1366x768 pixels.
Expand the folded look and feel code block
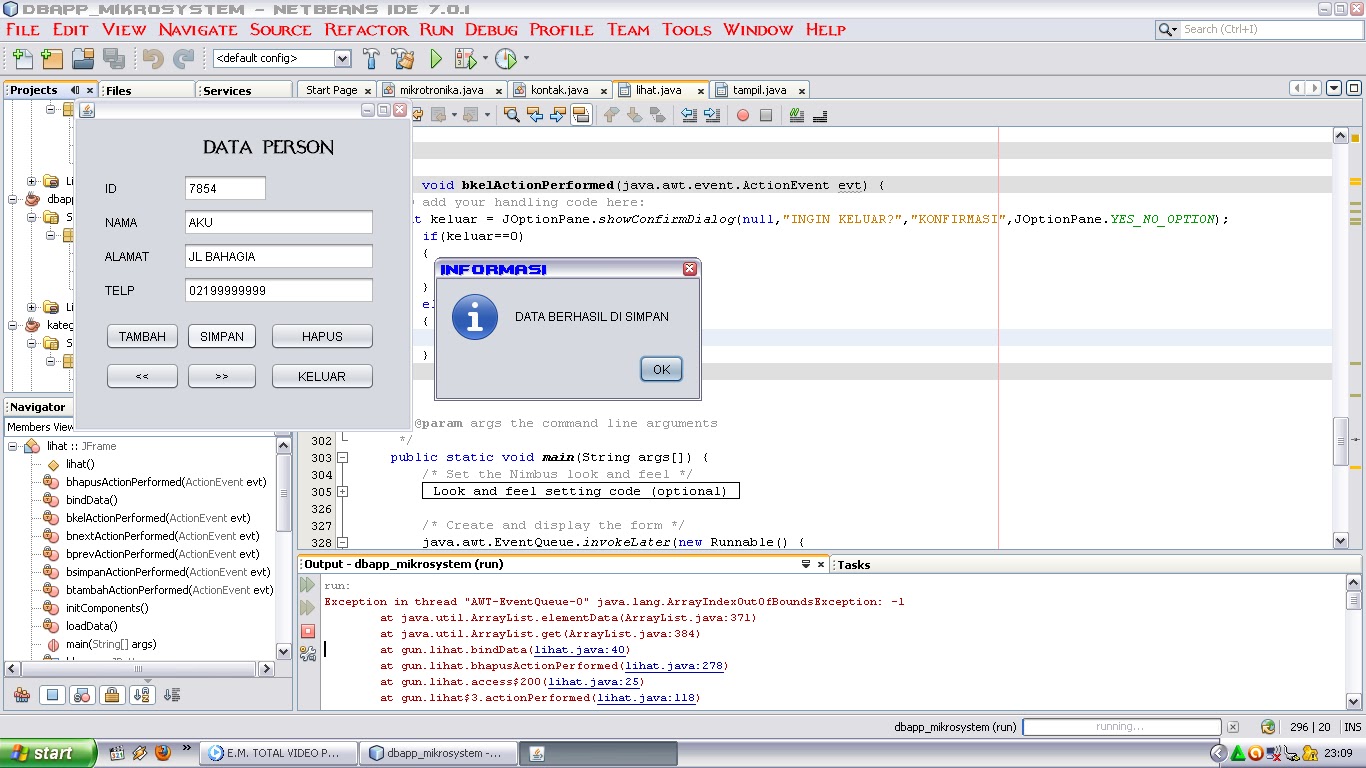pyautogui.click(x=342, y=491)
